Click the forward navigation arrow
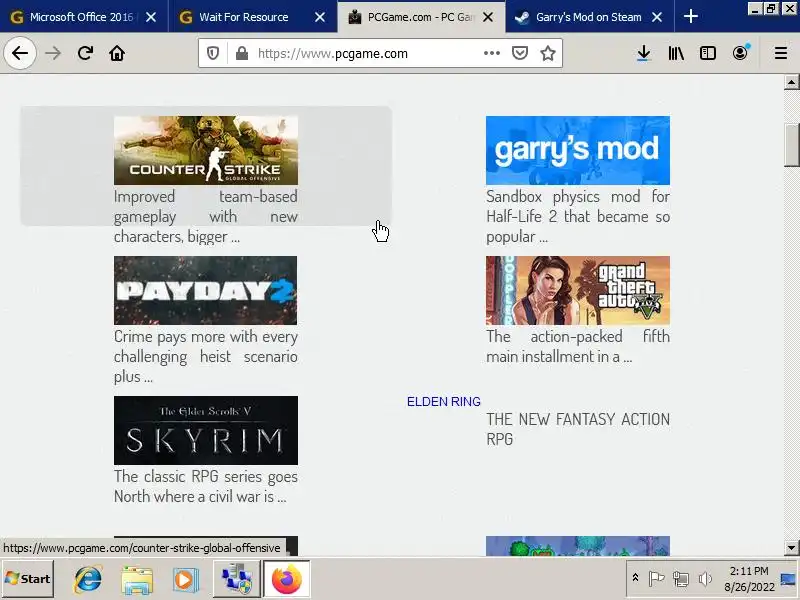This screenshot has width=800, height=600. [53, 53]
